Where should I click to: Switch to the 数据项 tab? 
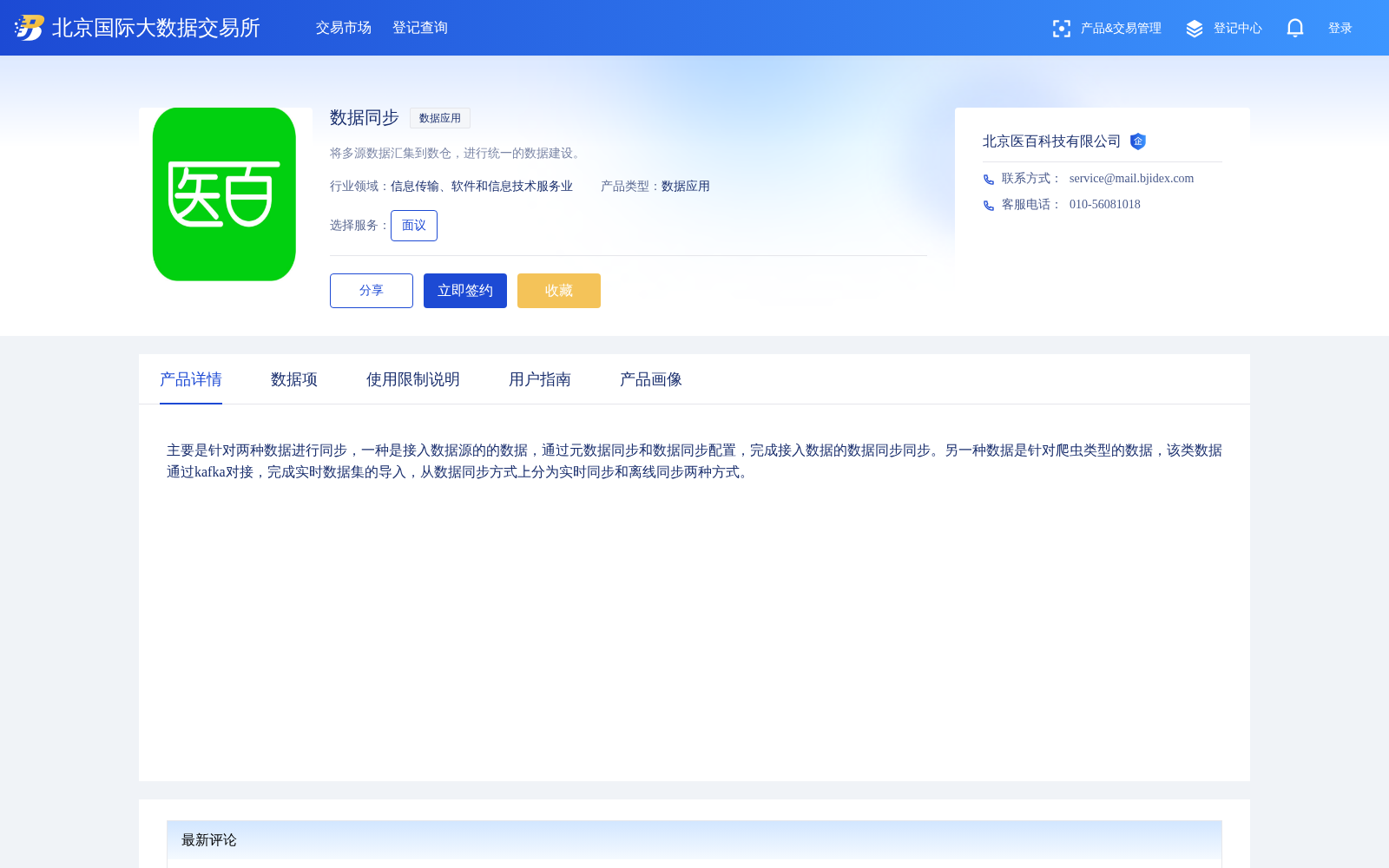click(294, 379)
